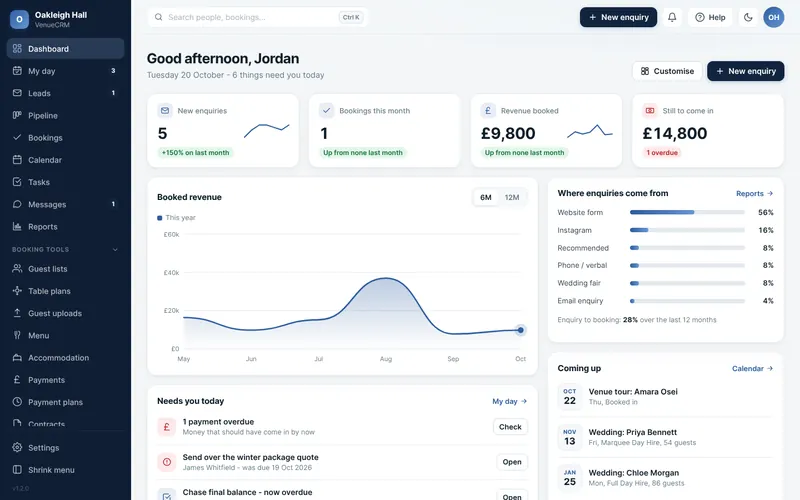Go to Leads in the sidebar
Viewport: 800px width, 500px height.
pyautogui.click(x=65, y=93)
